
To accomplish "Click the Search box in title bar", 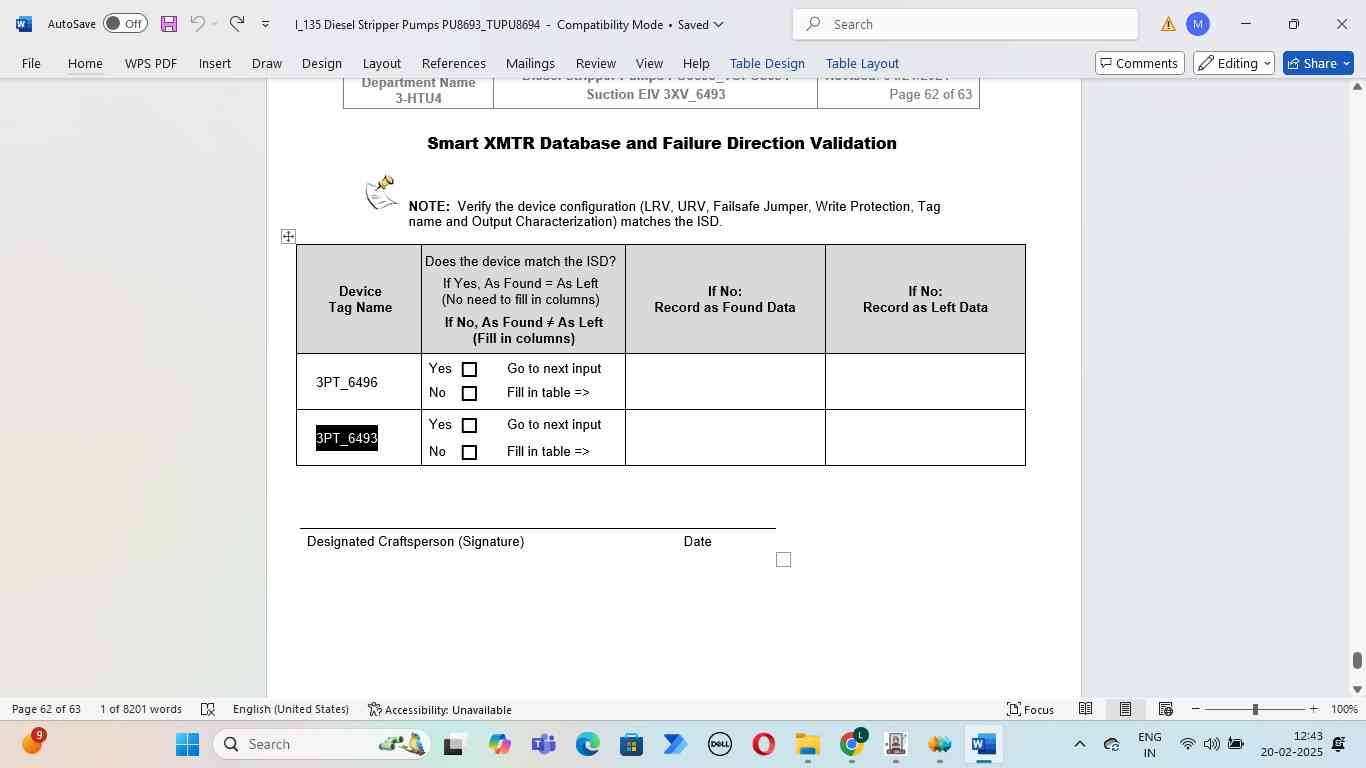I will point(965,24).
